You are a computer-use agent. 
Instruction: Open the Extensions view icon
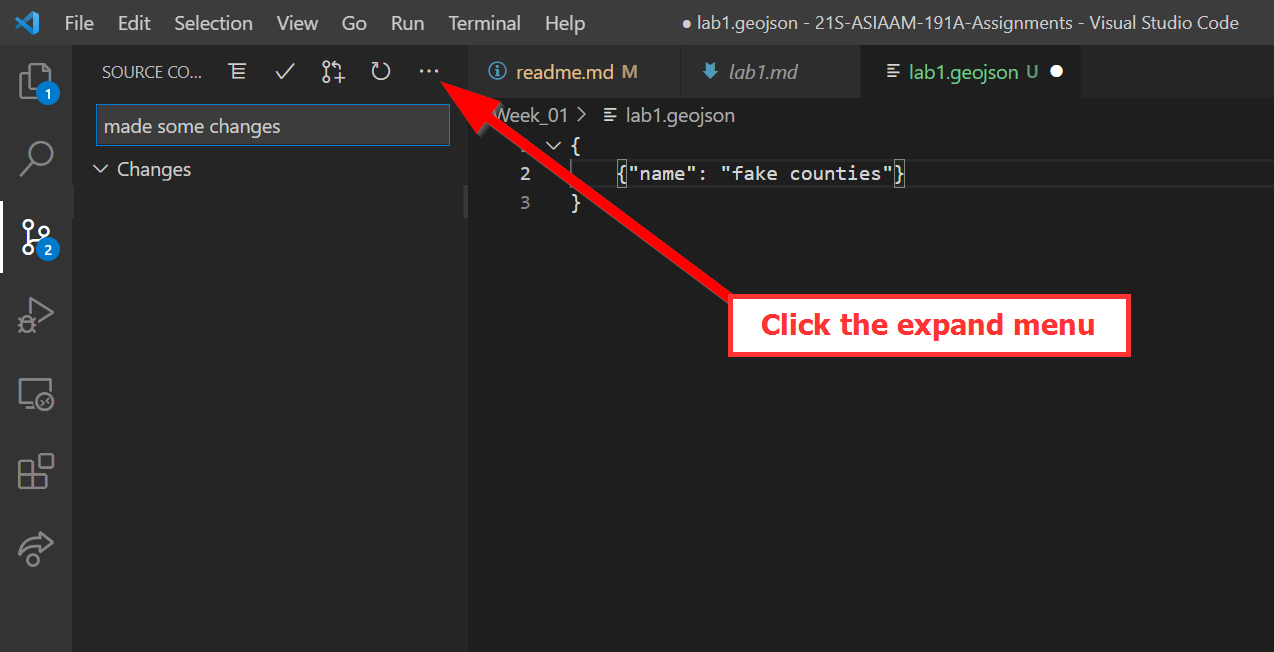click(36, 471)
